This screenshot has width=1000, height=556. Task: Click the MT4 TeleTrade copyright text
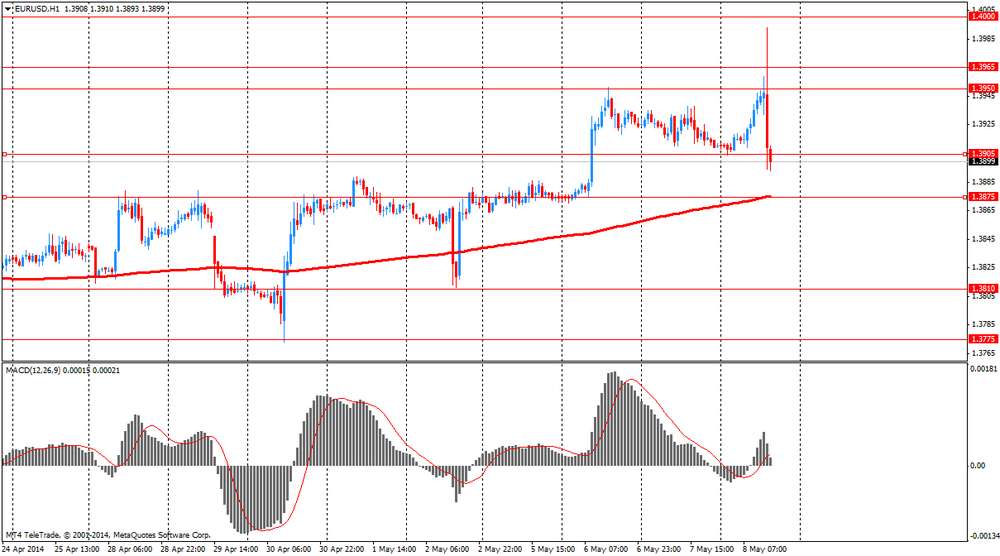[108, 533]
